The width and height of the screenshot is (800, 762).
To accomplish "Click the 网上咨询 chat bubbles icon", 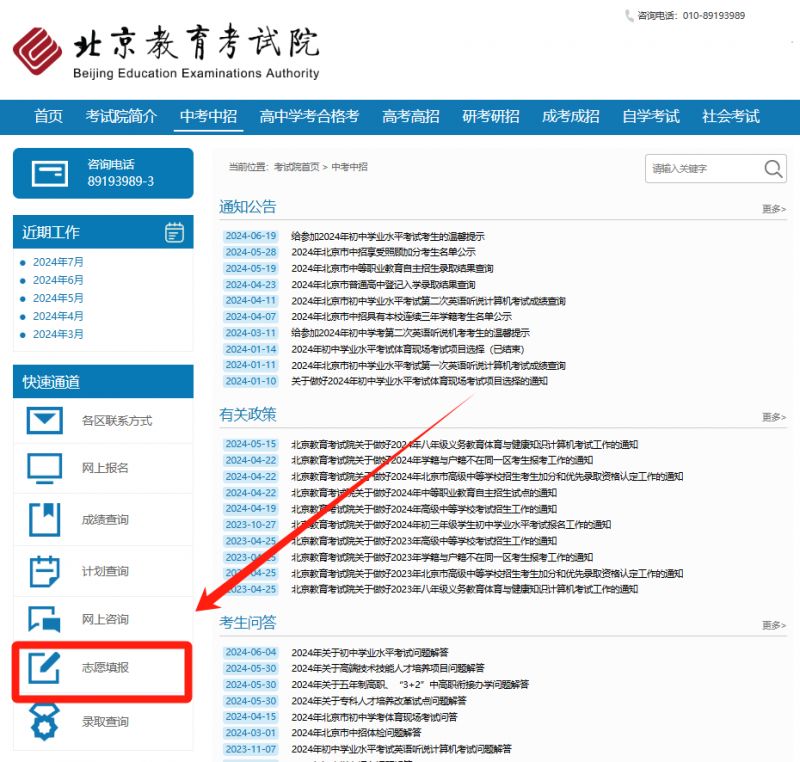I will 45,619.
